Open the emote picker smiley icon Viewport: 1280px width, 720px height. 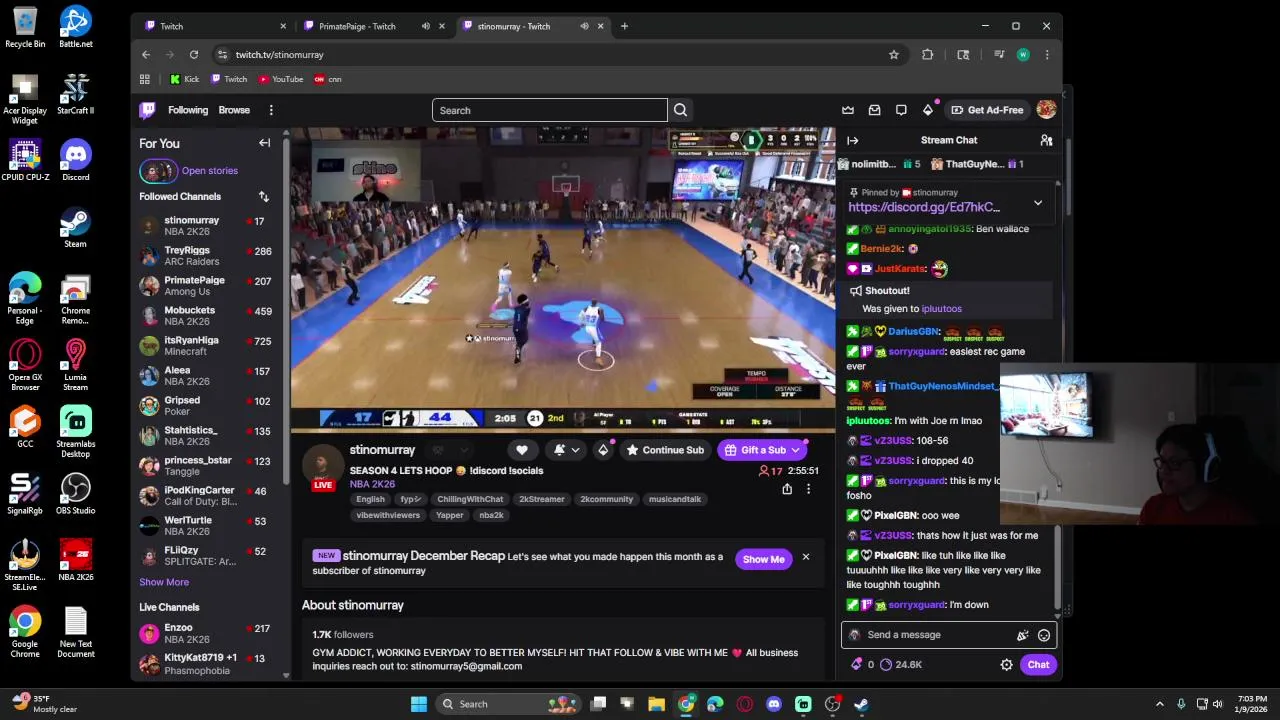(x=1044, y=635)
